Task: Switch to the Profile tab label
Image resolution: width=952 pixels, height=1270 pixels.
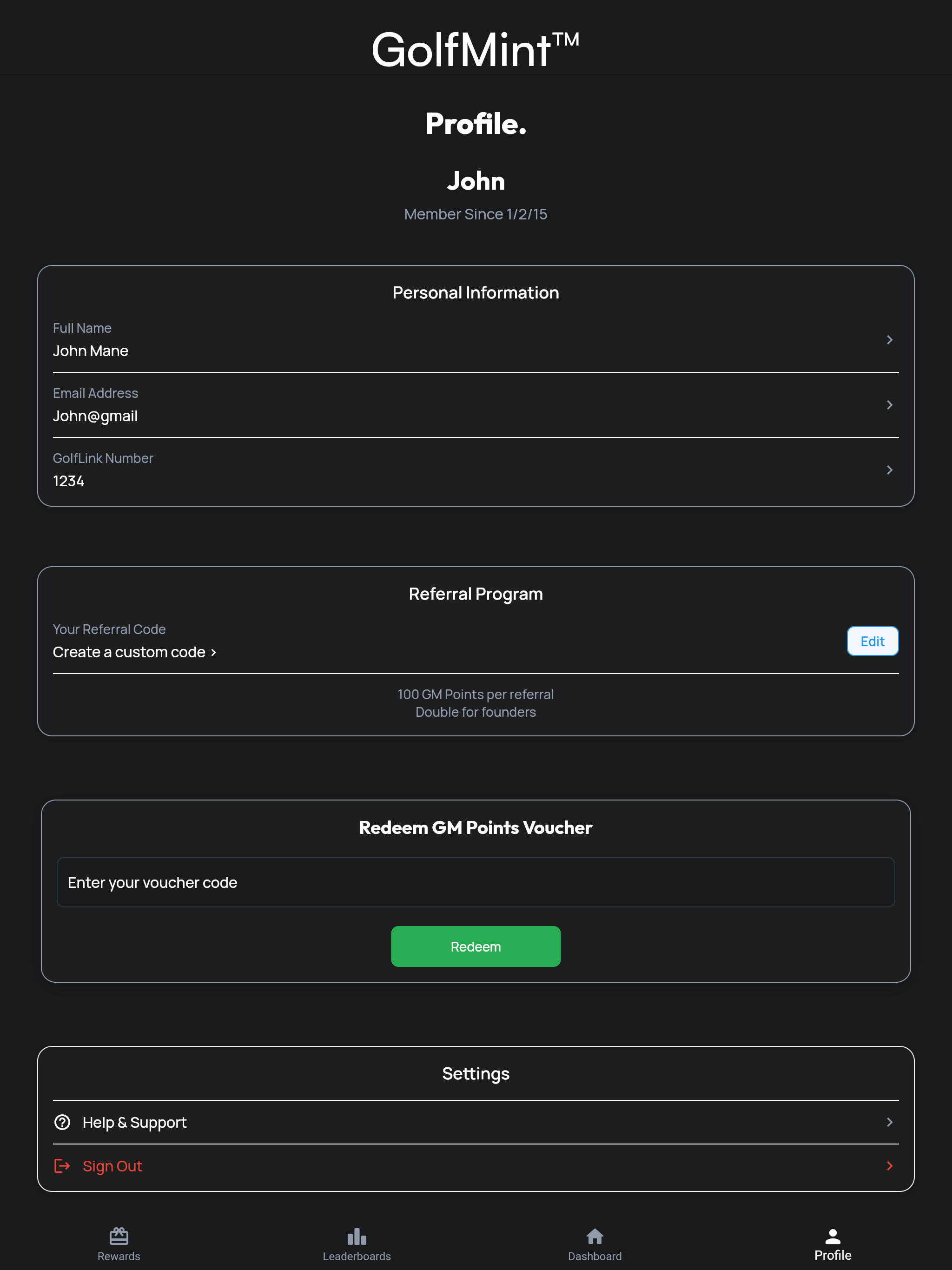Action: (x=833, y=1255)
